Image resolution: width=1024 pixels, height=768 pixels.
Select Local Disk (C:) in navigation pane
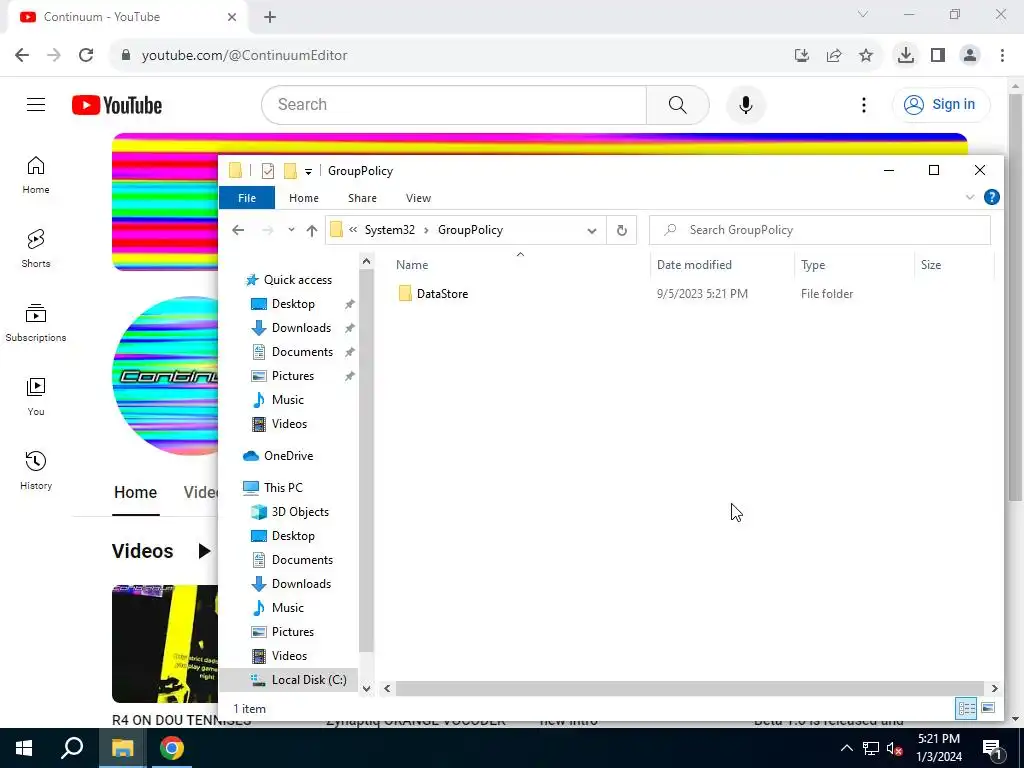pyautogui.click(x=309, y=680)
